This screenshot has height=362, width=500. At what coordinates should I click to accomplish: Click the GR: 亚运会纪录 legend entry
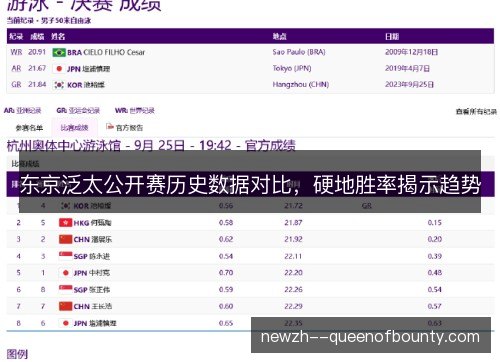point(78,110)
